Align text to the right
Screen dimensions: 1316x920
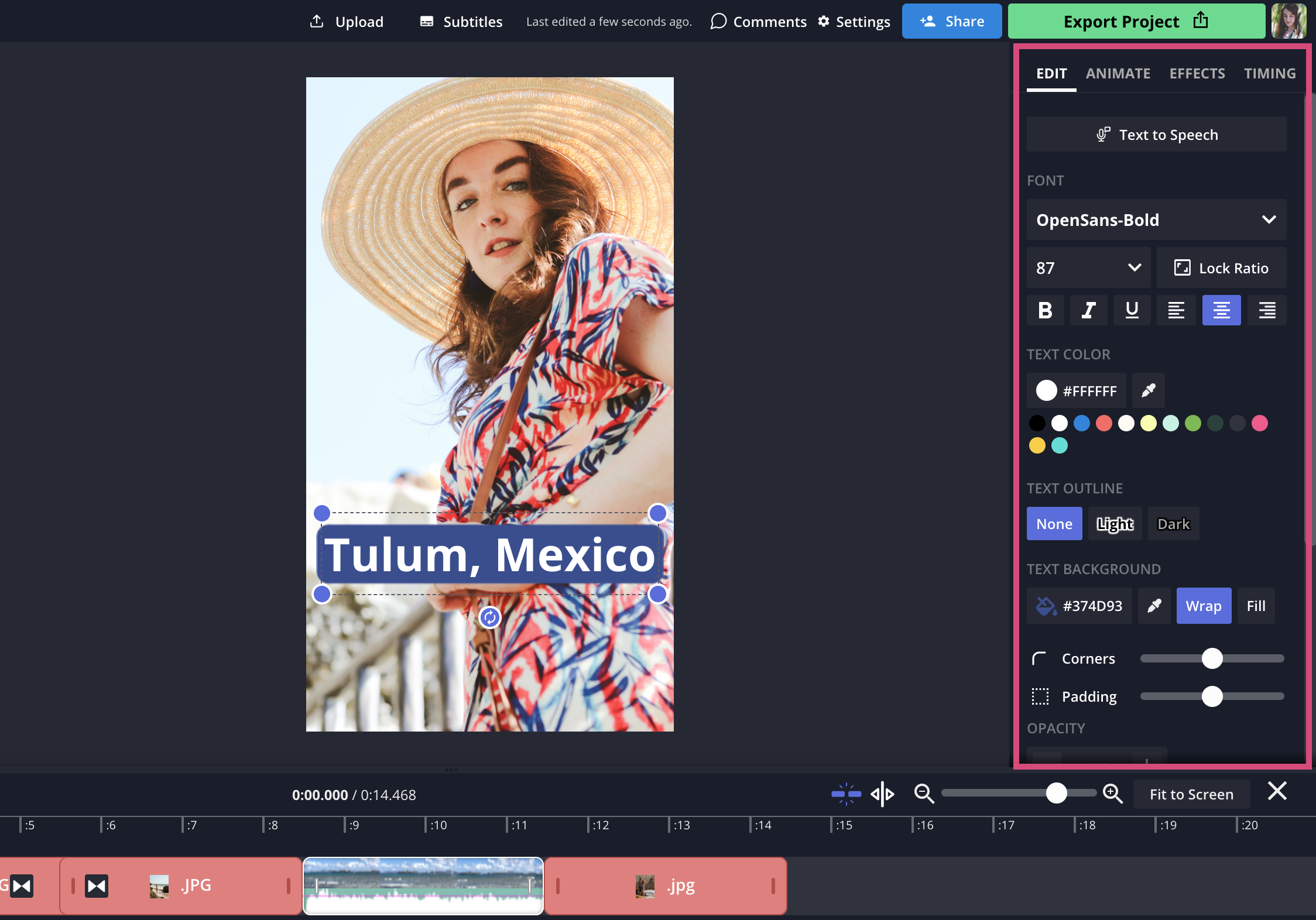[x=1267, y=310]
